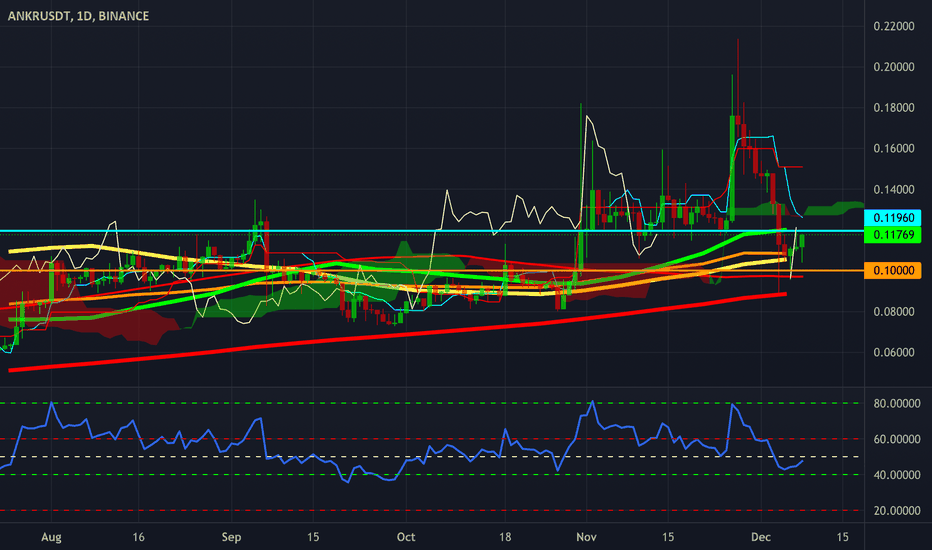932x550 pixels.
Task: Click the 0.20000 price axis value
Action: pyautogui.click(x=893, y=67)
